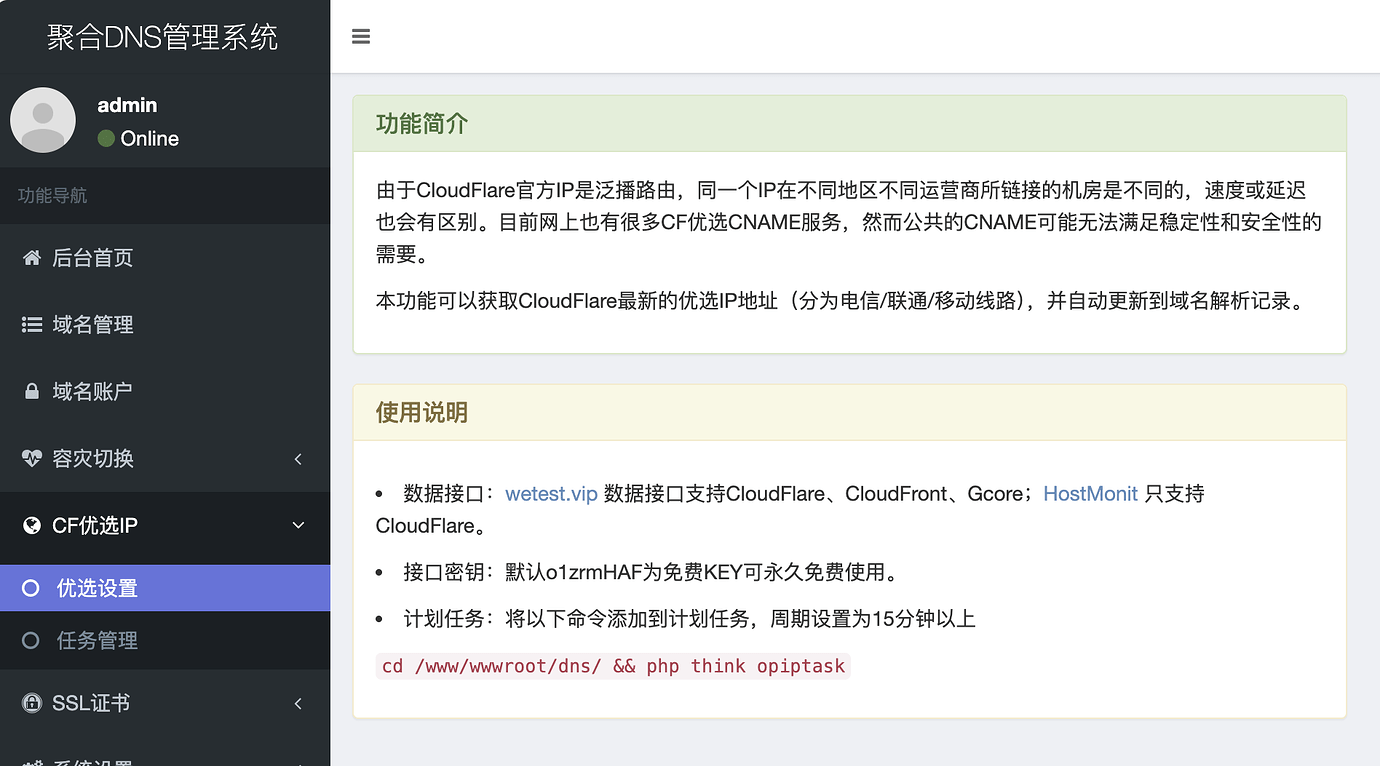Open the wetest.vip link
This screenshot has width=1380, height=766.
[x=551, y=493]
